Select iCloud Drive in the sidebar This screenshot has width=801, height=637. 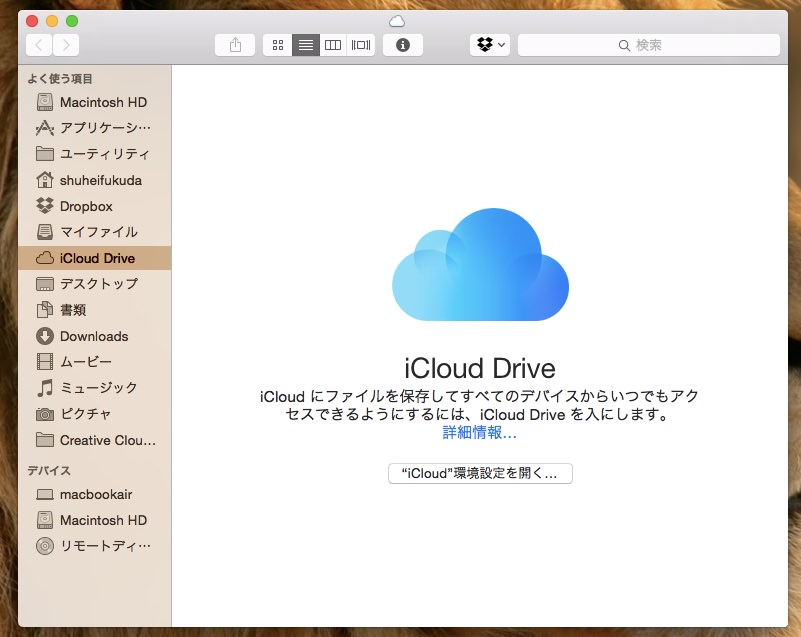click(x=95, y=258)
